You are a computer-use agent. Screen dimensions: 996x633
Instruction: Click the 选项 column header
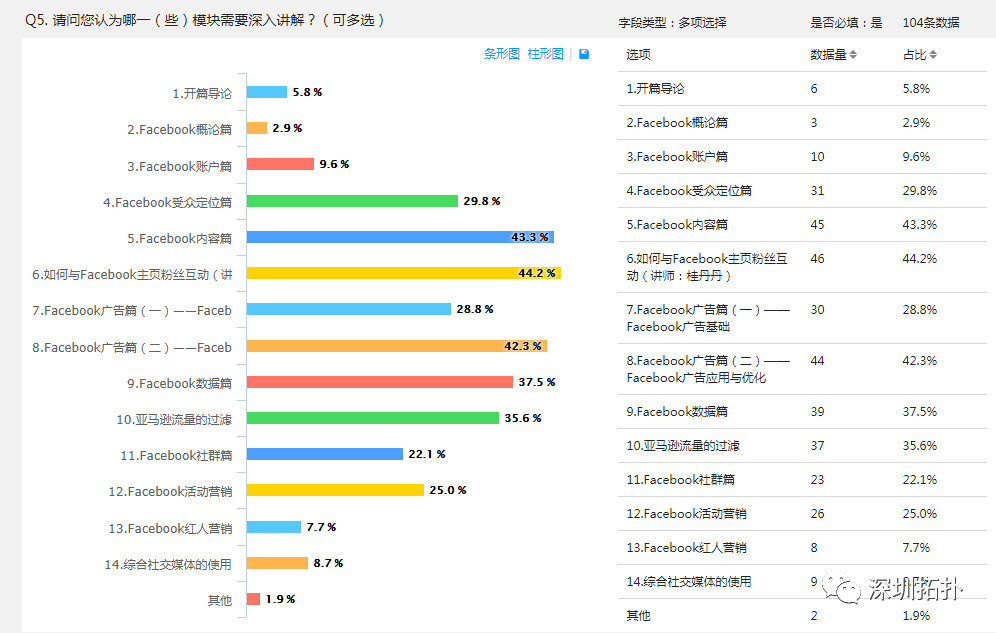coord(638,55)
